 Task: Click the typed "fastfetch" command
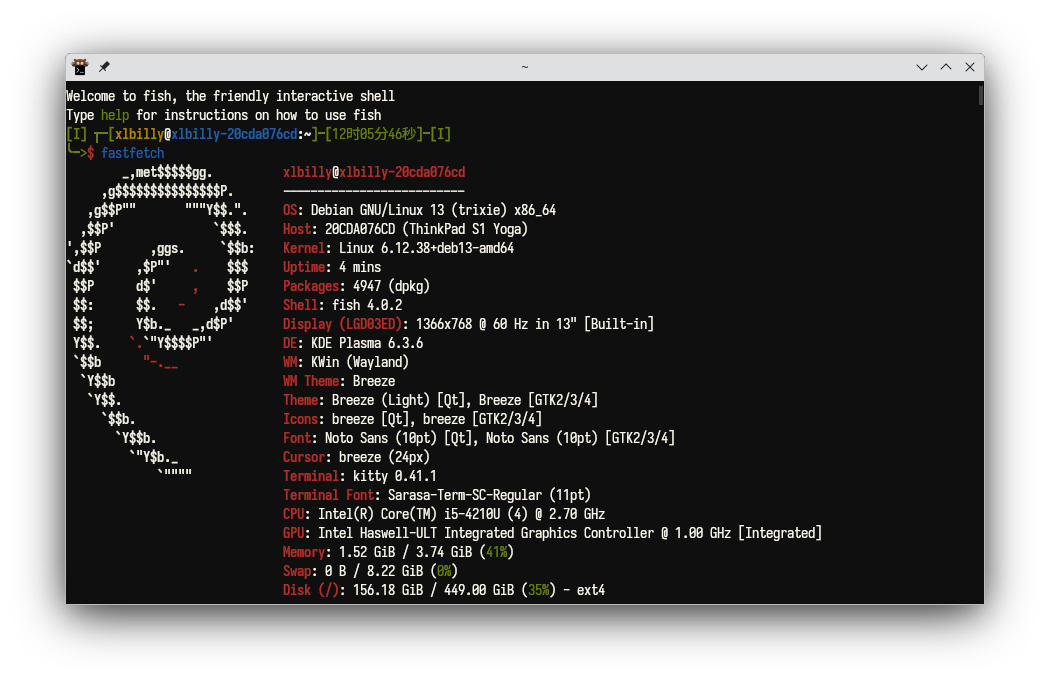(x=133, y=153)
